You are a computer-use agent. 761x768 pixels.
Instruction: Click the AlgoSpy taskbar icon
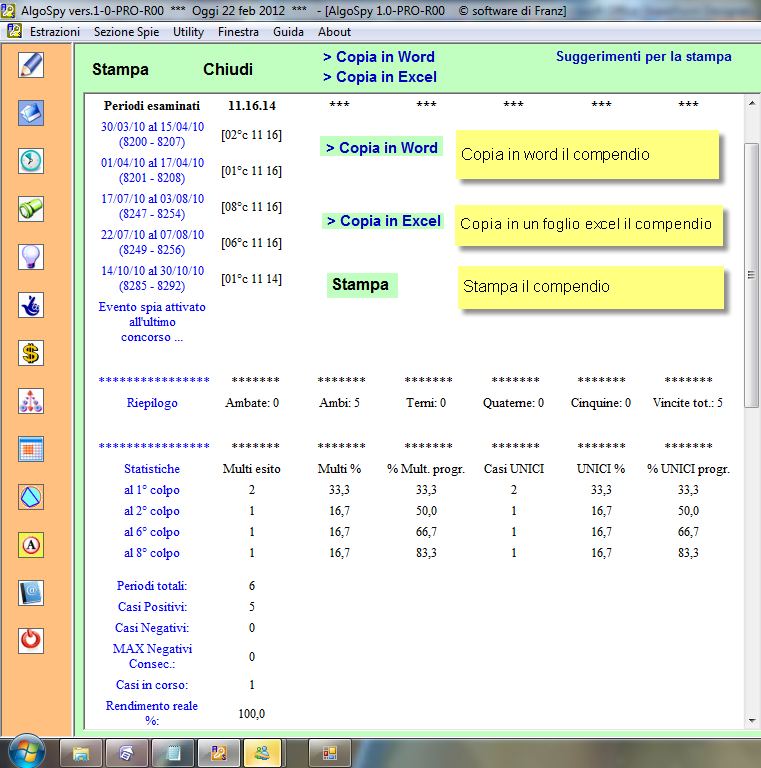219,753
